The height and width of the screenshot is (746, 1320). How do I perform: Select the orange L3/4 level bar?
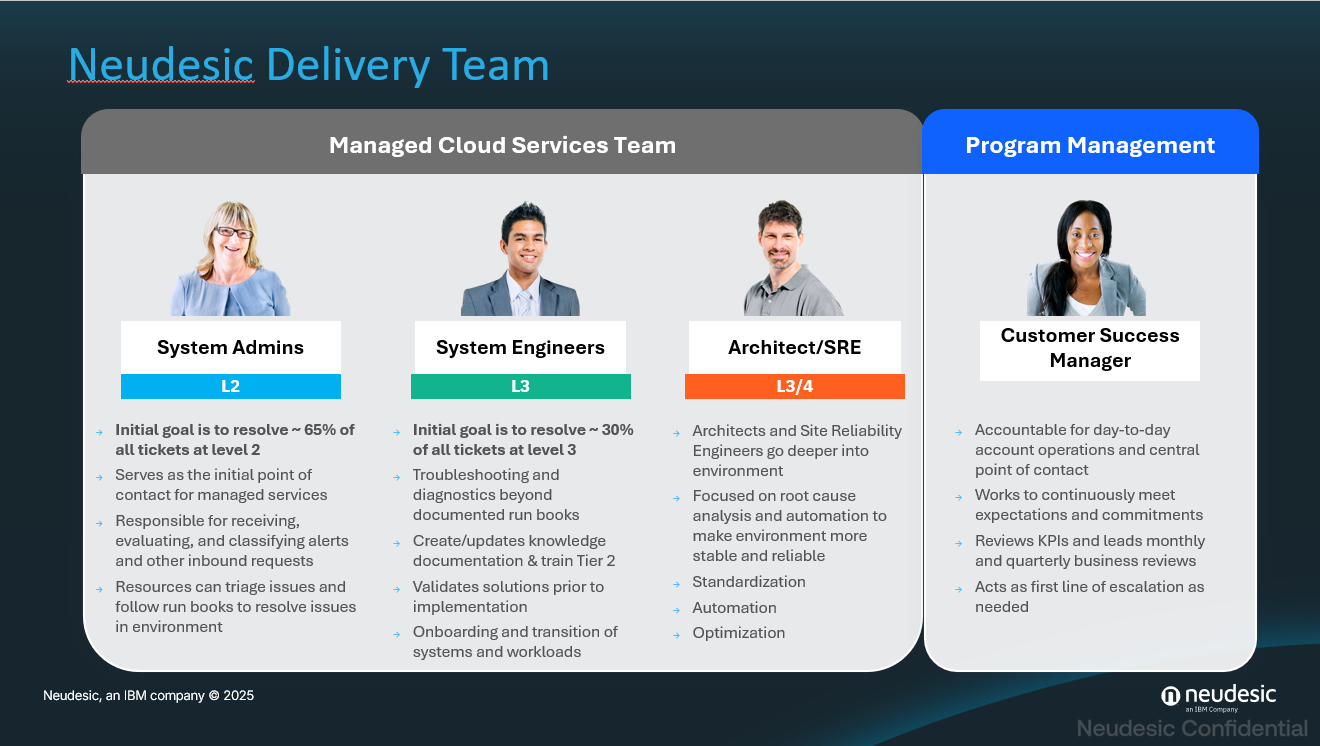795,386
